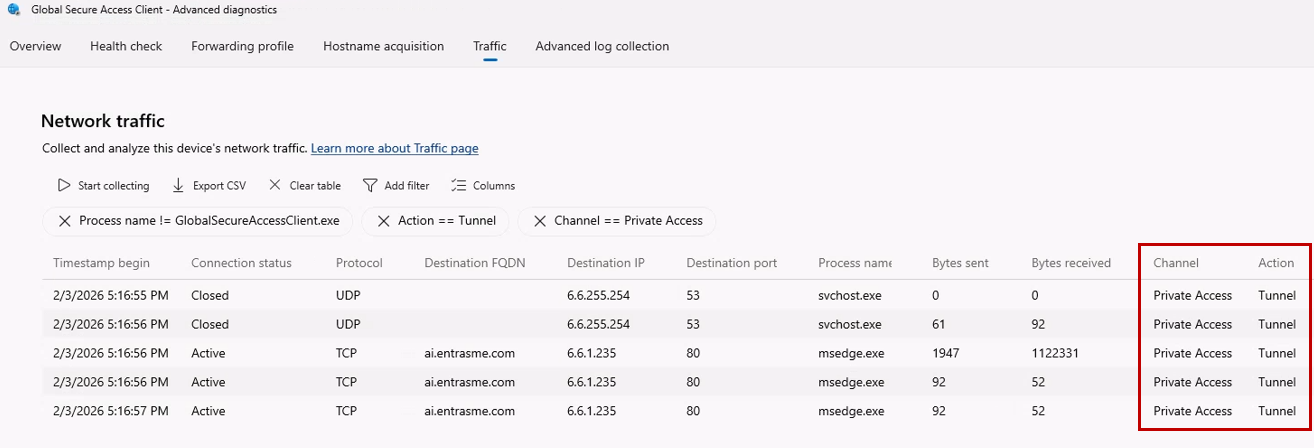Sort by Protocol column header
Screen dimensions: 1314x448
[x=358, y=263]
